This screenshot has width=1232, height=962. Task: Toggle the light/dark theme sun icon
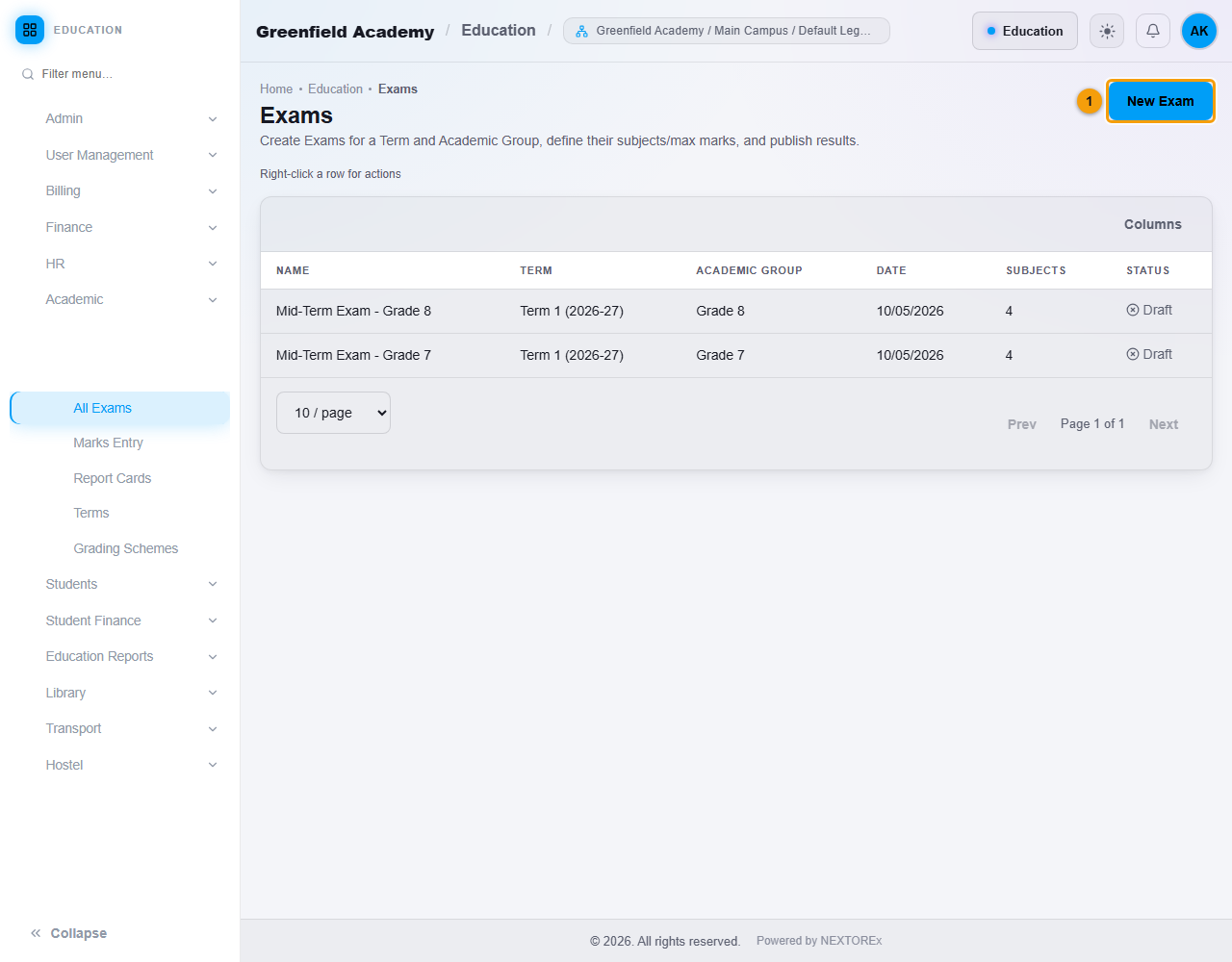1107,31
